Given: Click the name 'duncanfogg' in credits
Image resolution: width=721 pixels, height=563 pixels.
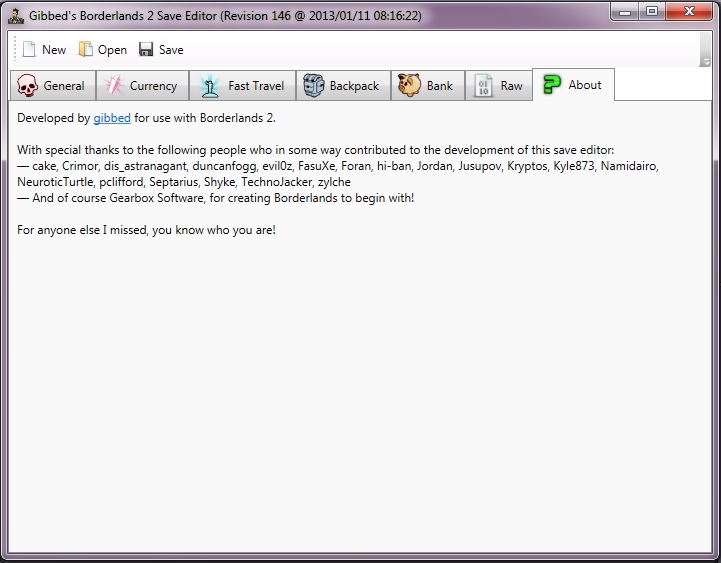Looking at the screenshot, I should pos(224,167).
